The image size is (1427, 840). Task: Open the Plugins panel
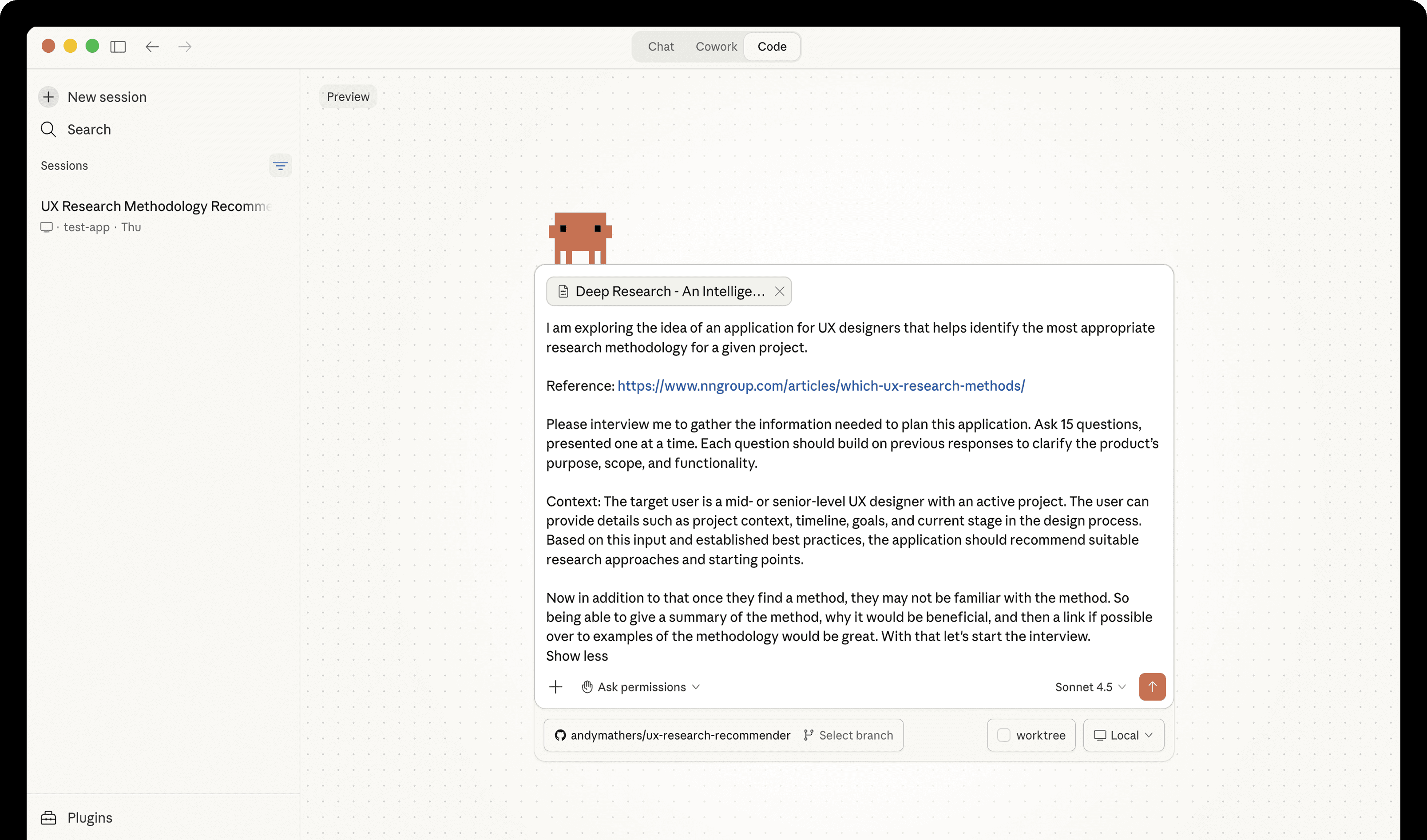tap(76, 817)
